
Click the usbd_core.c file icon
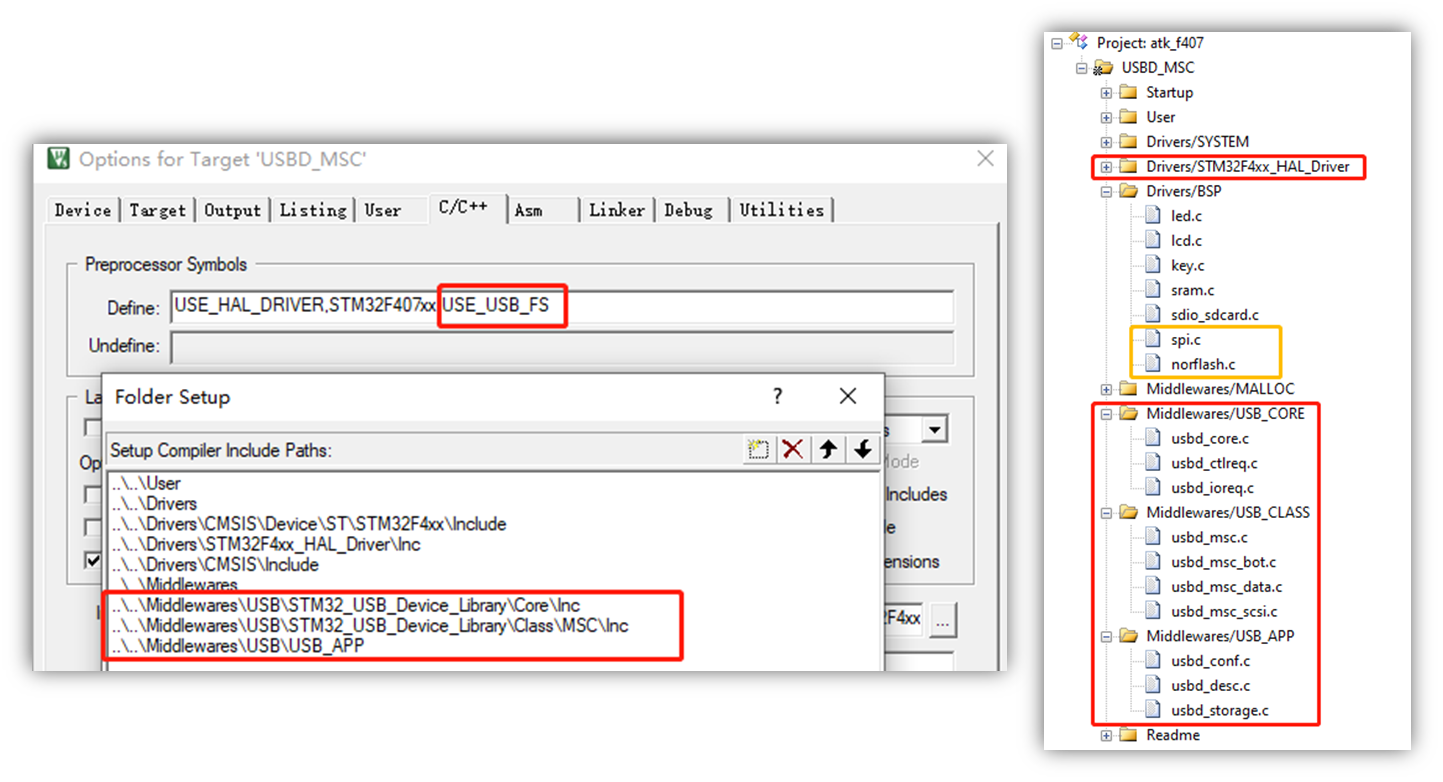[x=1153, y=438]
